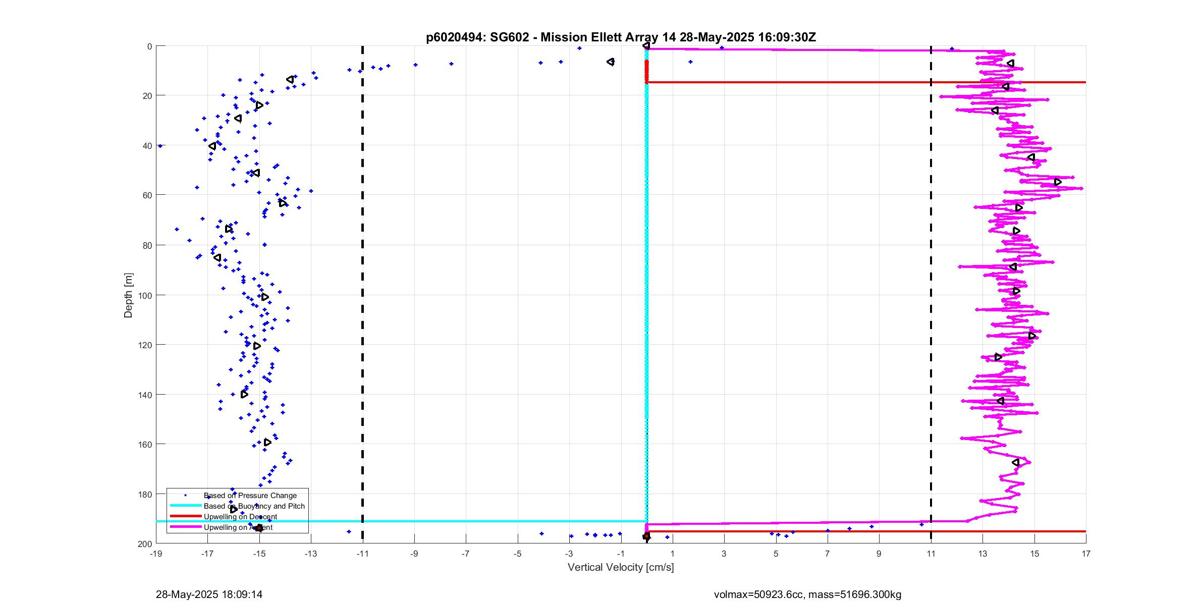This screenshot has width=1200, height=611.
Task: Click legend entry 'Based on Buoyancy and Pitch'
Action: [x=254, y=507]
